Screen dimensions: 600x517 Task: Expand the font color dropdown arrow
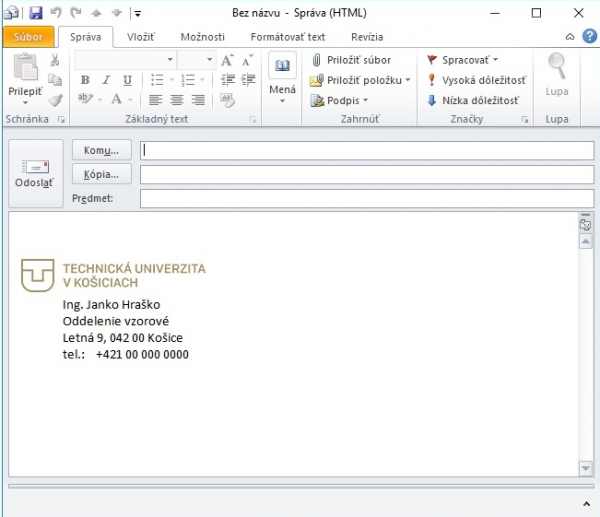pyautogui.click(x=130, y=100)
